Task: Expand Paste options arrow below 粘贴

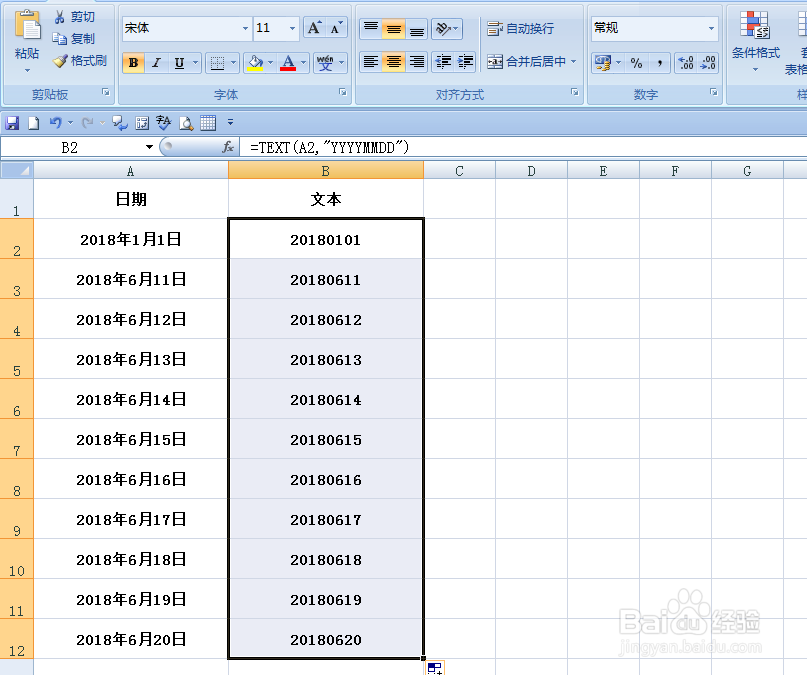Action: click(x=27, y=70)
